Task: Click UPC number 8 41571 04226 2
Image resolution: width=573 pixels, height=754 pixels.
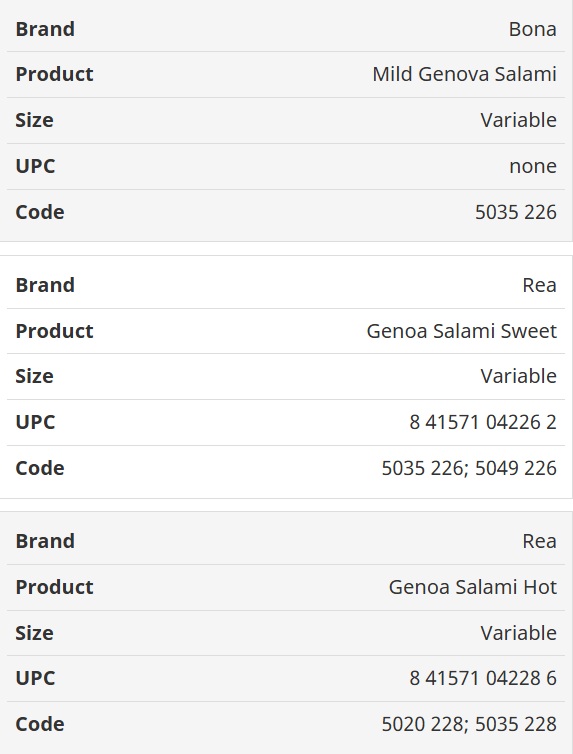Action: click(483, 422)
